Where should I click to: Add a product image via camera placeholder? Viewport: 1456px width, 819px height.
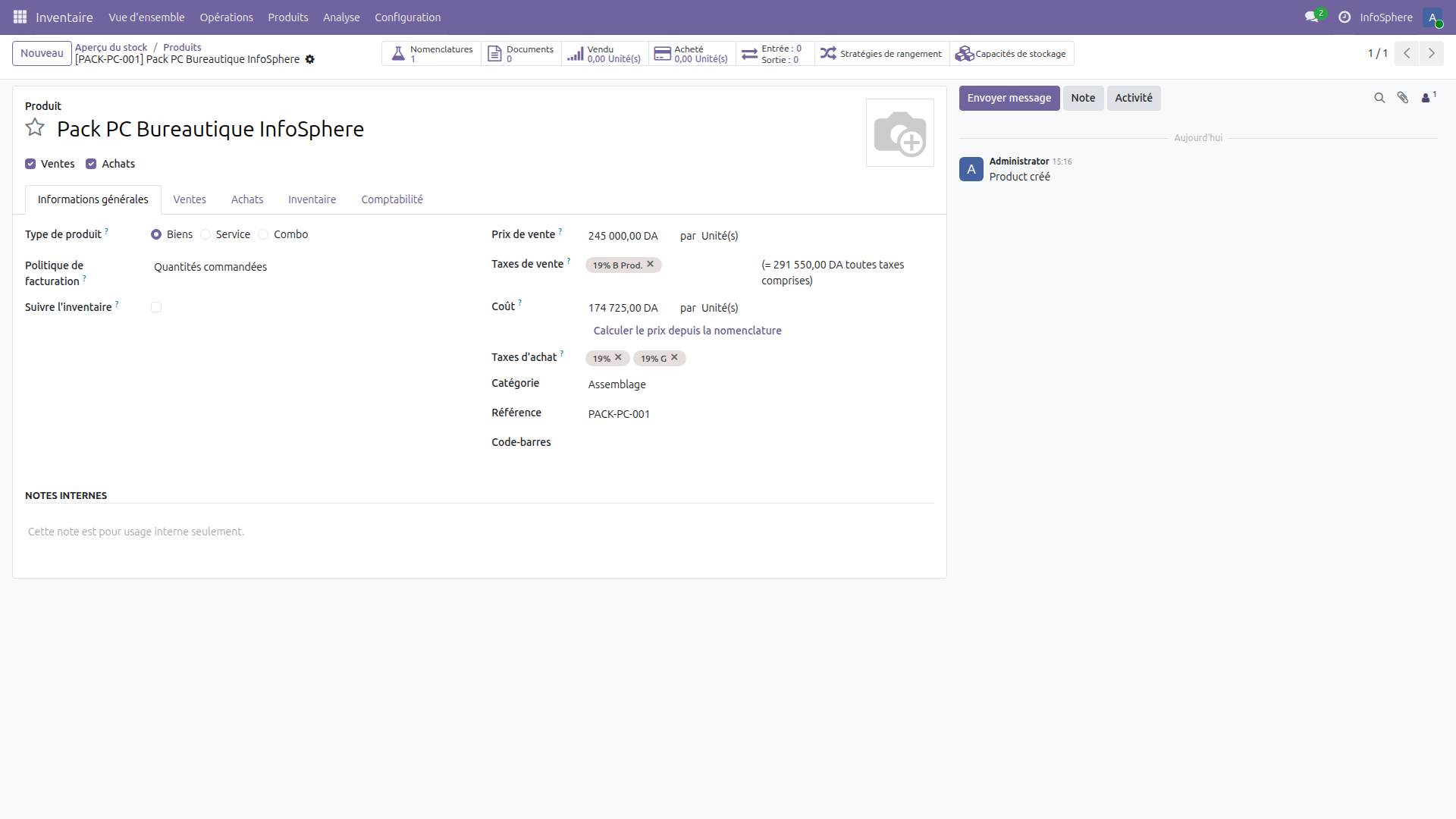point(900,133)
